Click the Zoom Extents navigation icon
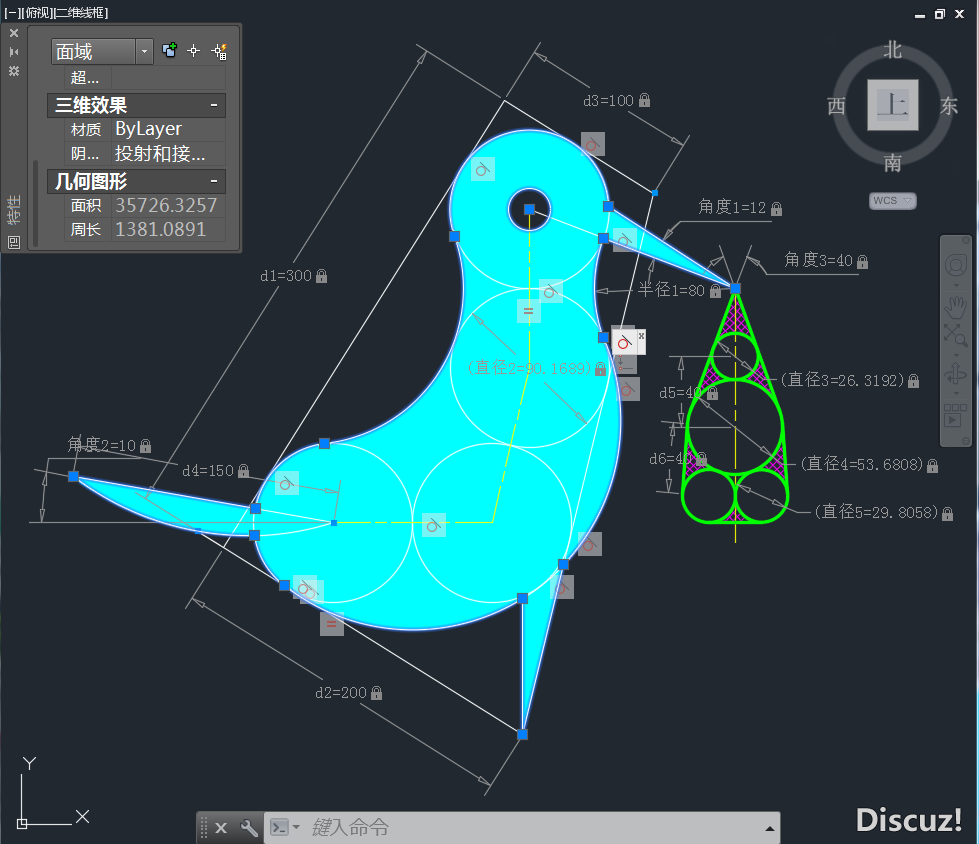 955,335
